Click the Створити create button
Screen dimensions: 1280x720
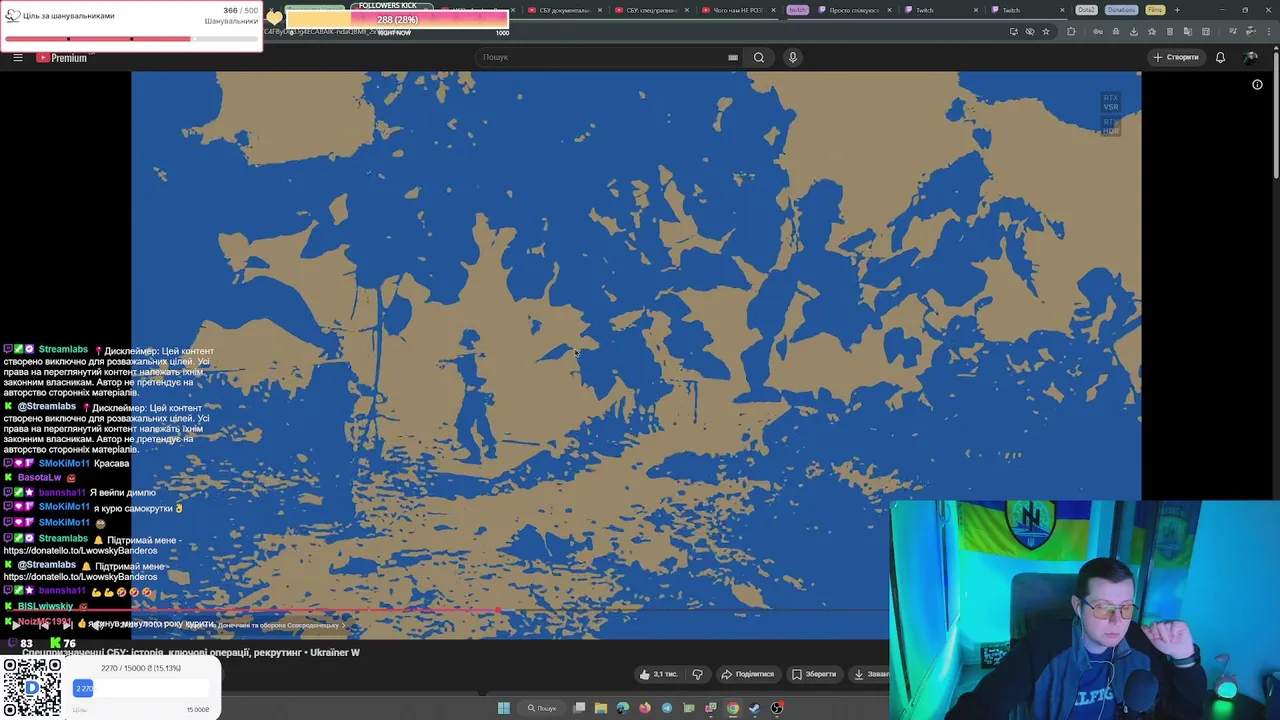(x=1176, y=57)
